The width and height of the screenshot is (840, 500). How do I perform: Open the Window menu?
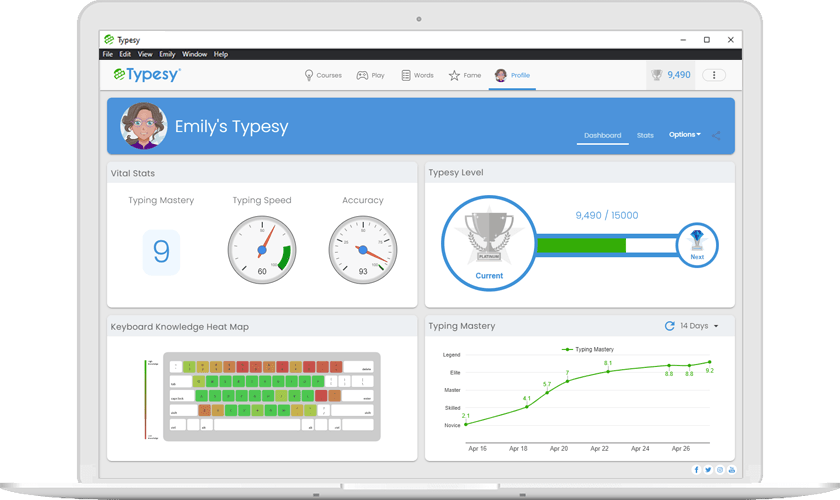tap(194, 54)
